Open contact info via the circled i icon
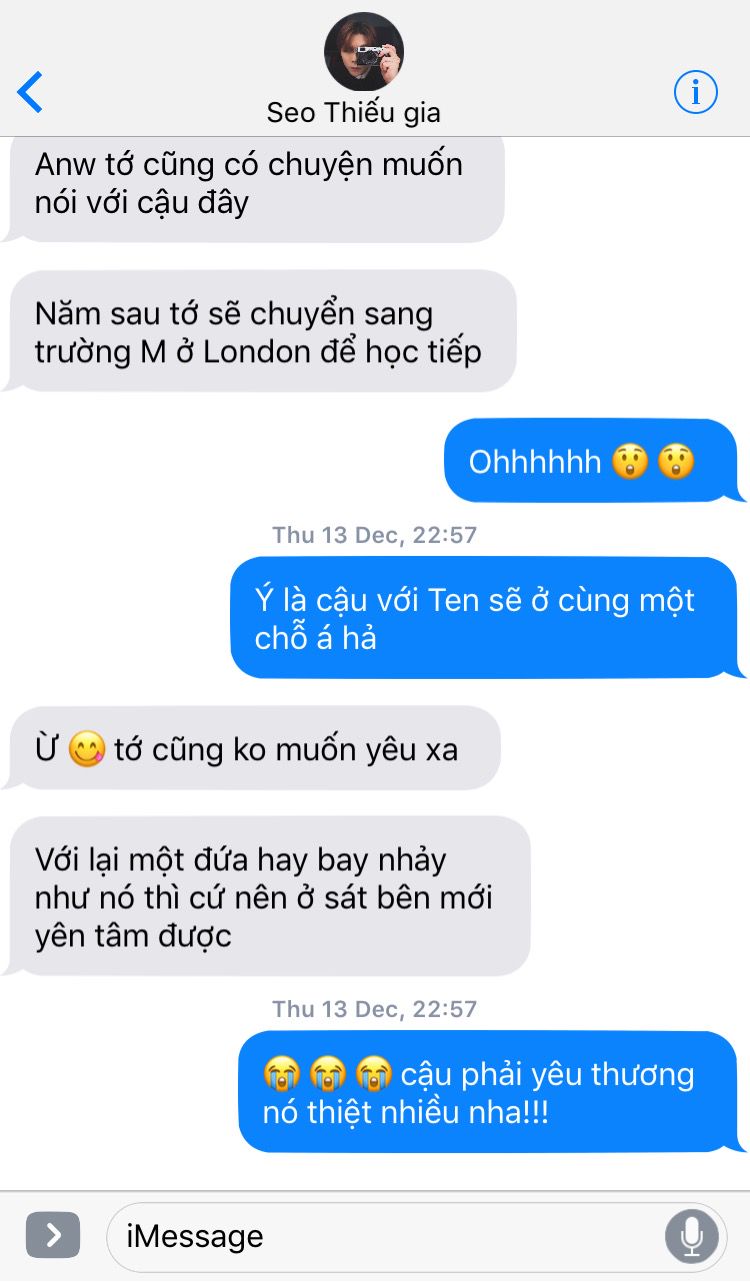Screen dimensions: 750x1282 pyautogui.click(x=696, y=92)
